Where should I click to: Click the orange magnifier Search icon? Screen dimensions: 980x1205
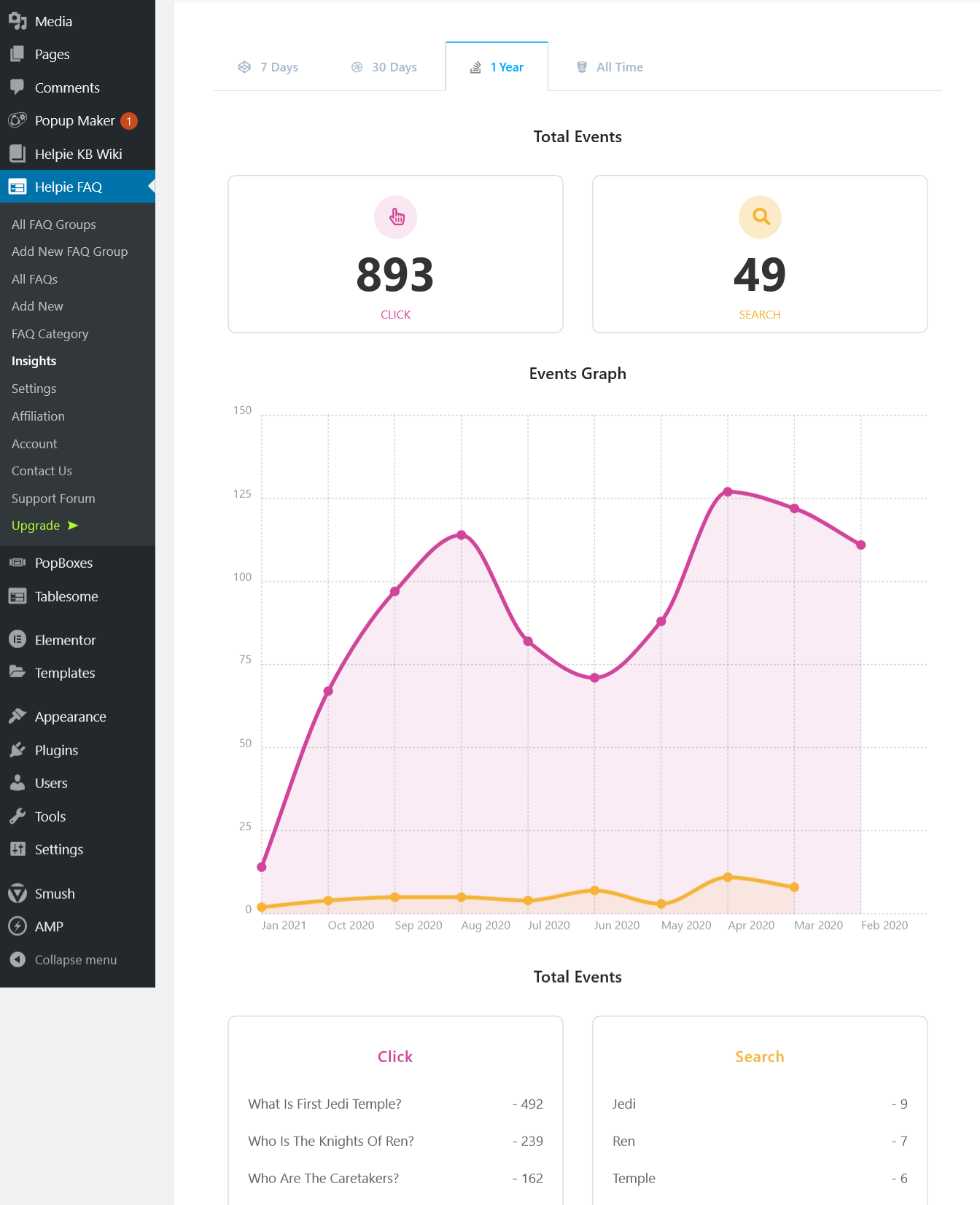[x=760, y=217]
